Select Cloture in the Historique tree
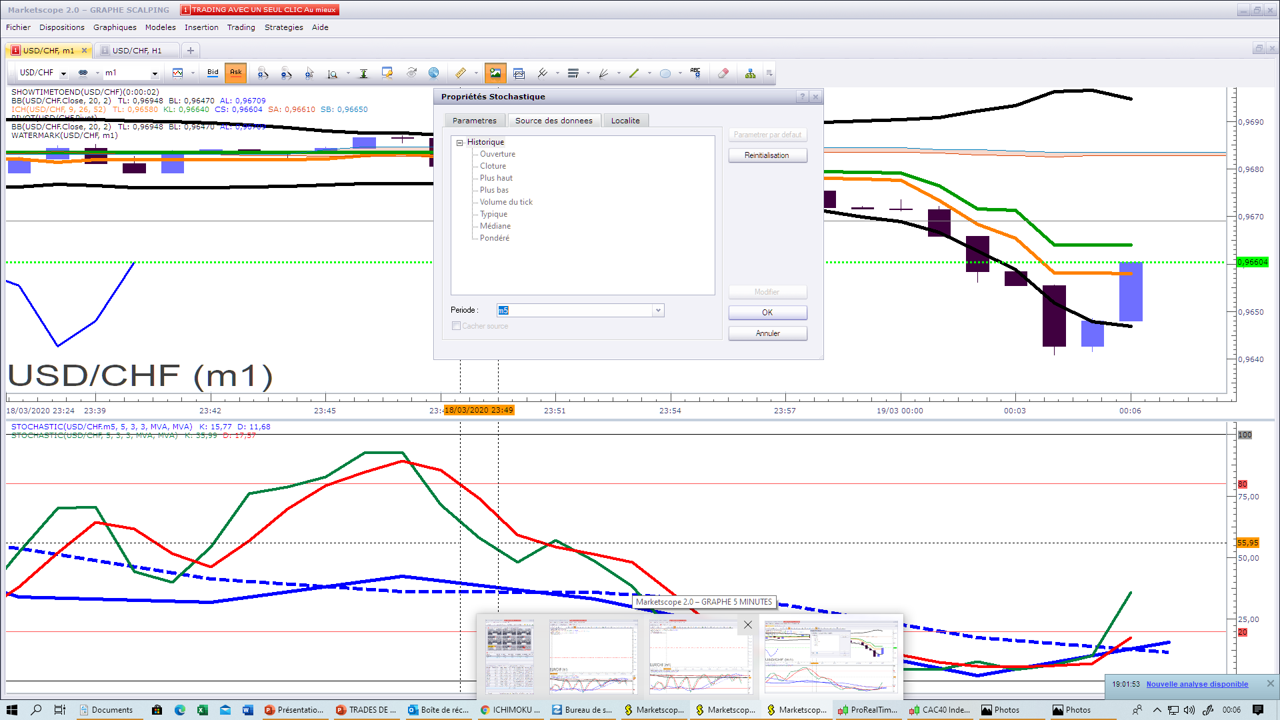Viewport: 1280px width, 720px height. 493,166
